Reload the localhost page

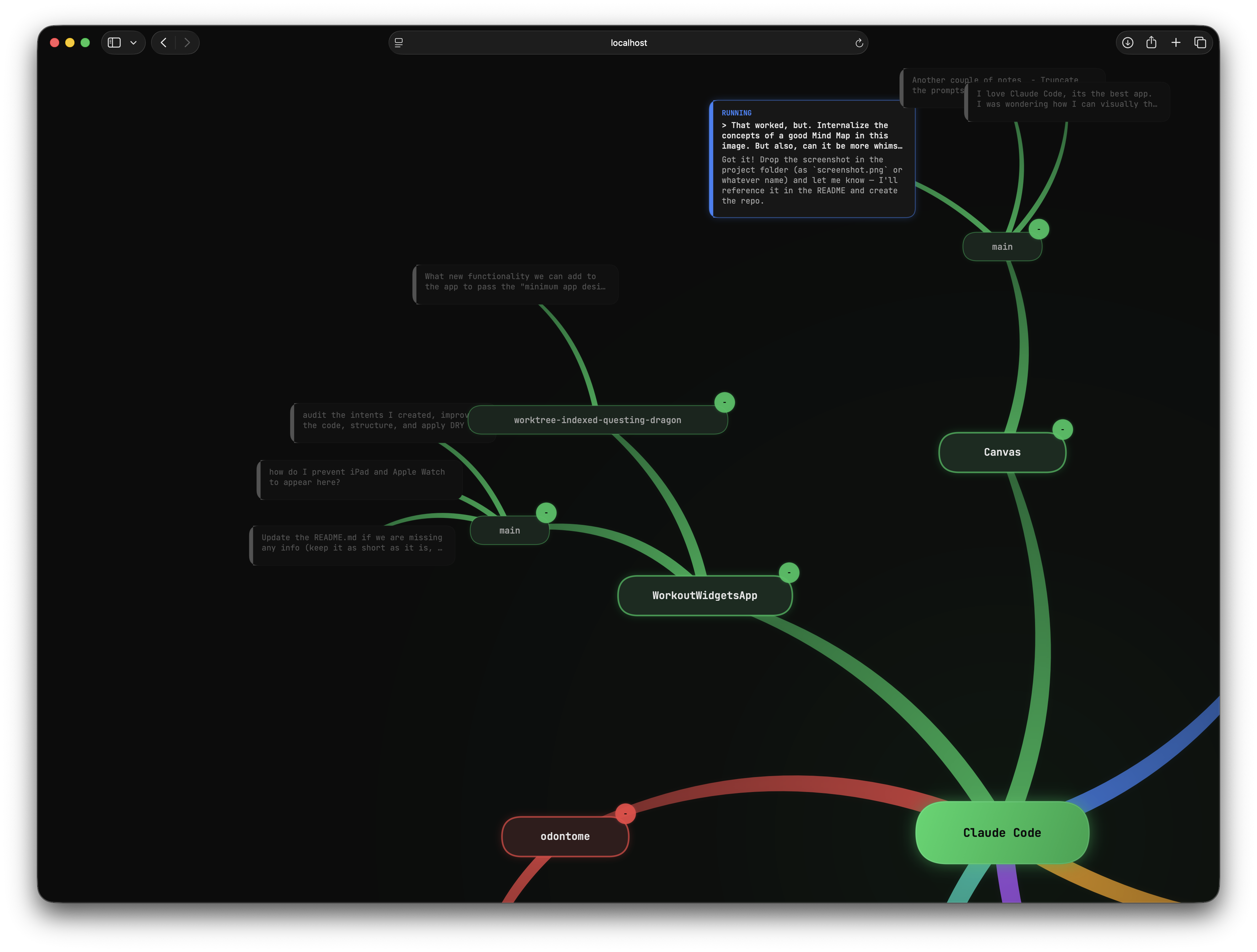click(859, 43)
